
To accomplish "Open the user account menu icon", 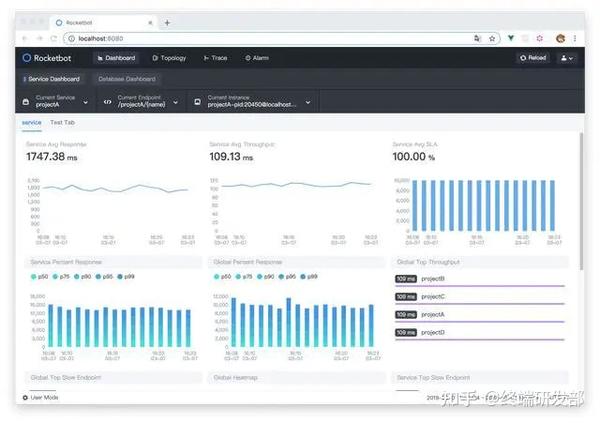I will coord(567,58).
